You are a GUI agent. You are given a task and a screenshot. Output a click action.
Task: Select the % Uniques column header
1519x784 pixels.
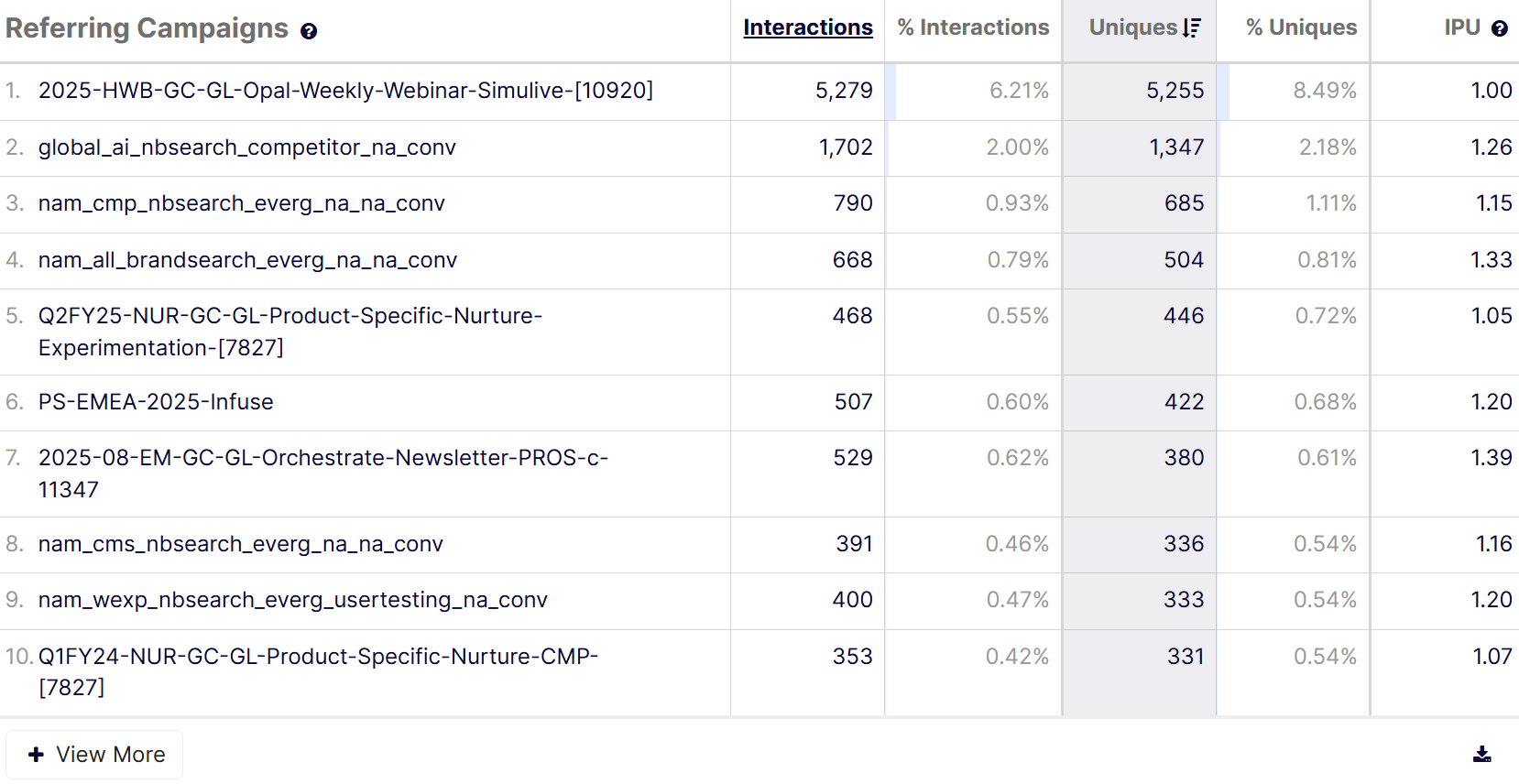click(1301, 27)
